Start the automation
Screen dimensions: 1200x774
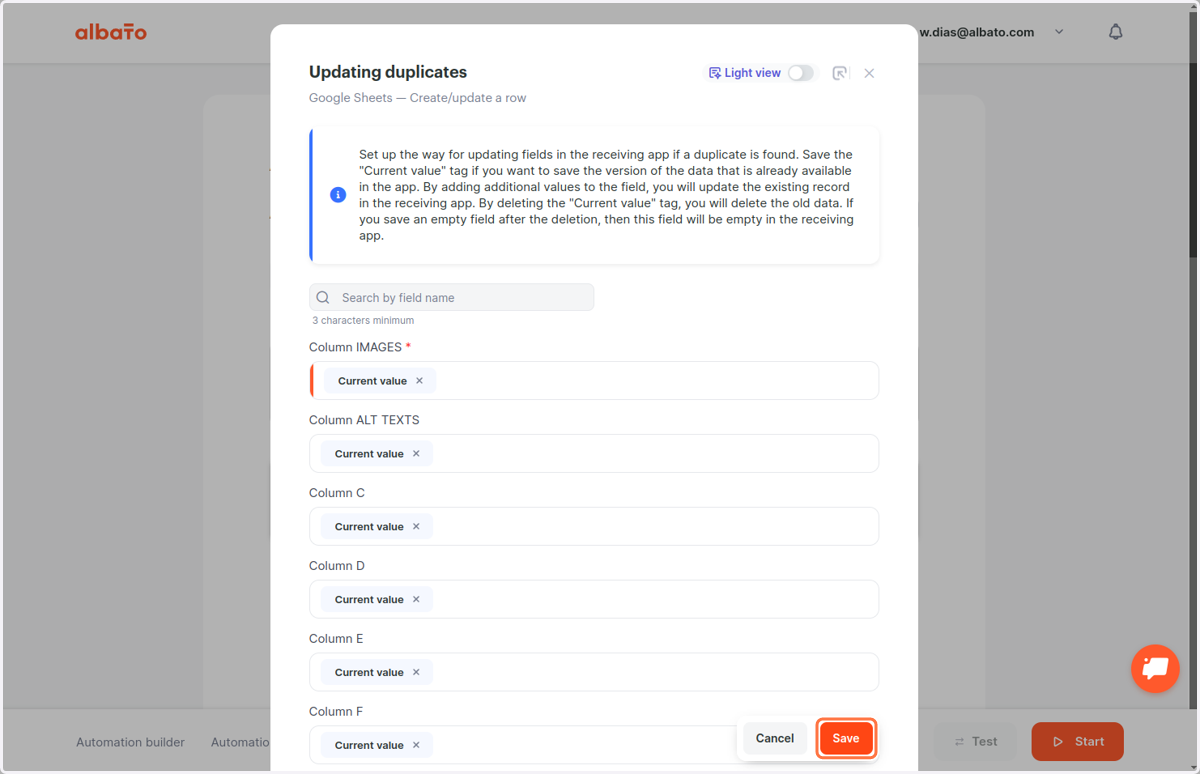coord(1077,742)
